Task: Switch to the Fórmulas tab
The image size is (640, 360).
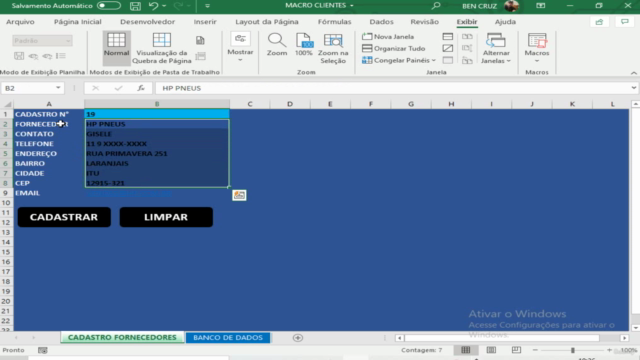Action: pyautogui.click(x=334, y=22)
